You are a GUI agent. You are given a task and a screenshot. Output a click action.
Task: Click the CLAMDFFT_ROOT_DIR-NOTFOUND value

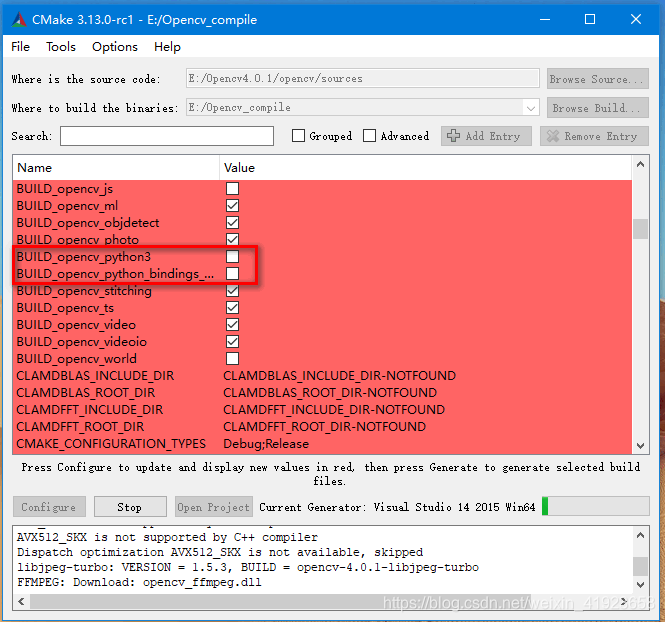coord(324,427)
